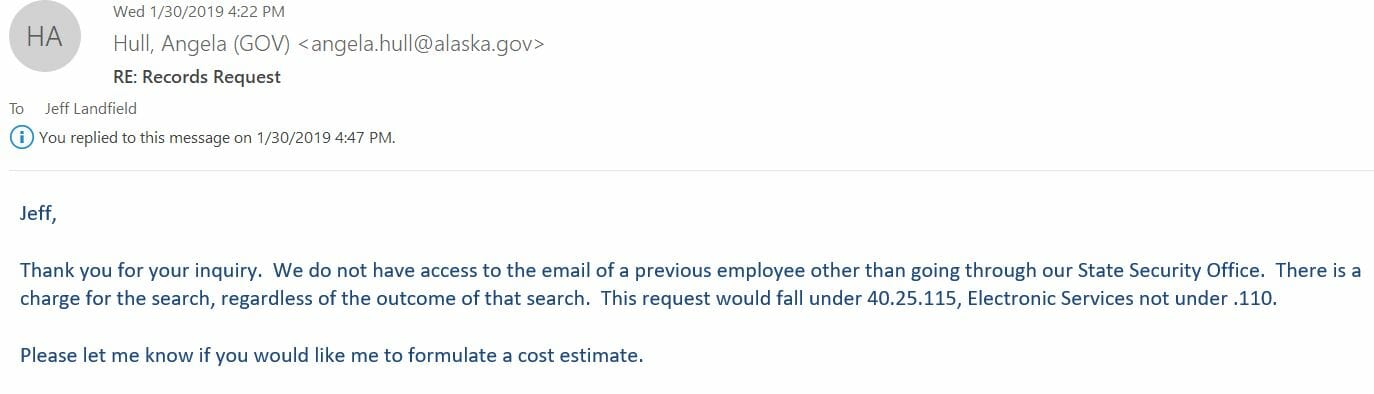The width and height of the screenshot is (1374, 394).
Task: Click recipient Jeff Landfield in To field
Action: (x=91, y=108)
